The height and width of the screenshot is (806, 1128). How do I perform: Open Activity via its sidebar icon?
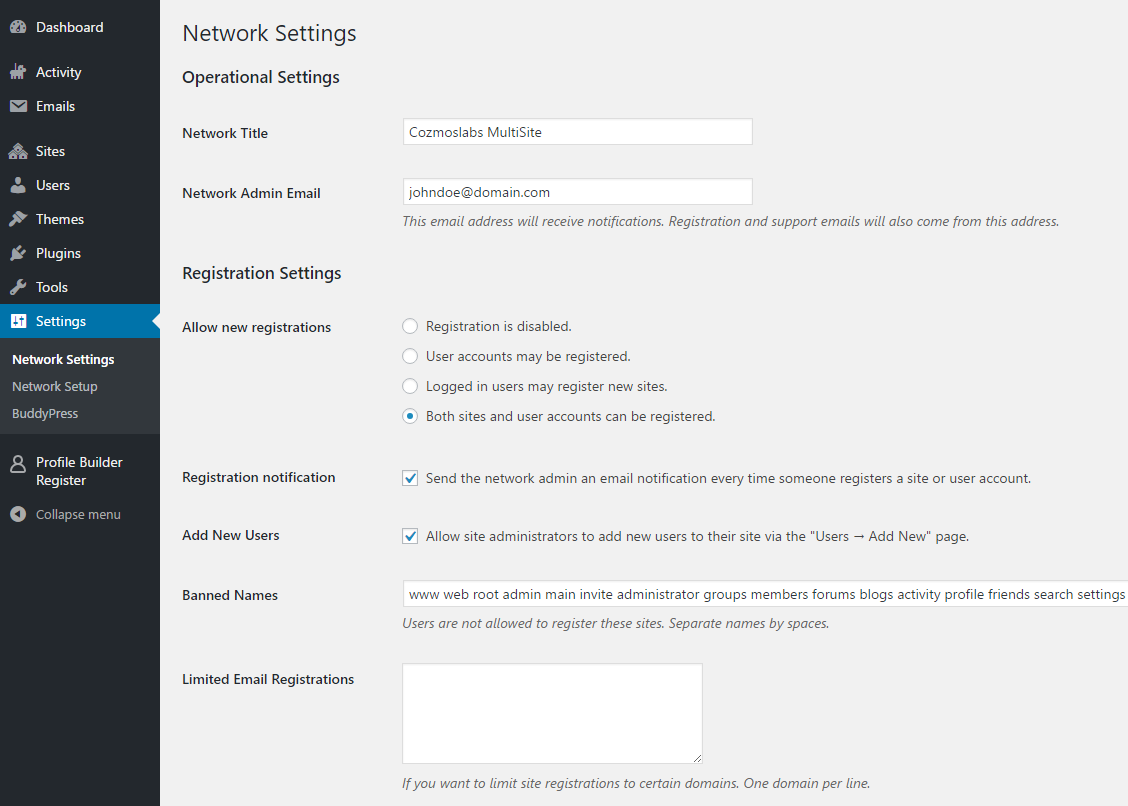18,72
